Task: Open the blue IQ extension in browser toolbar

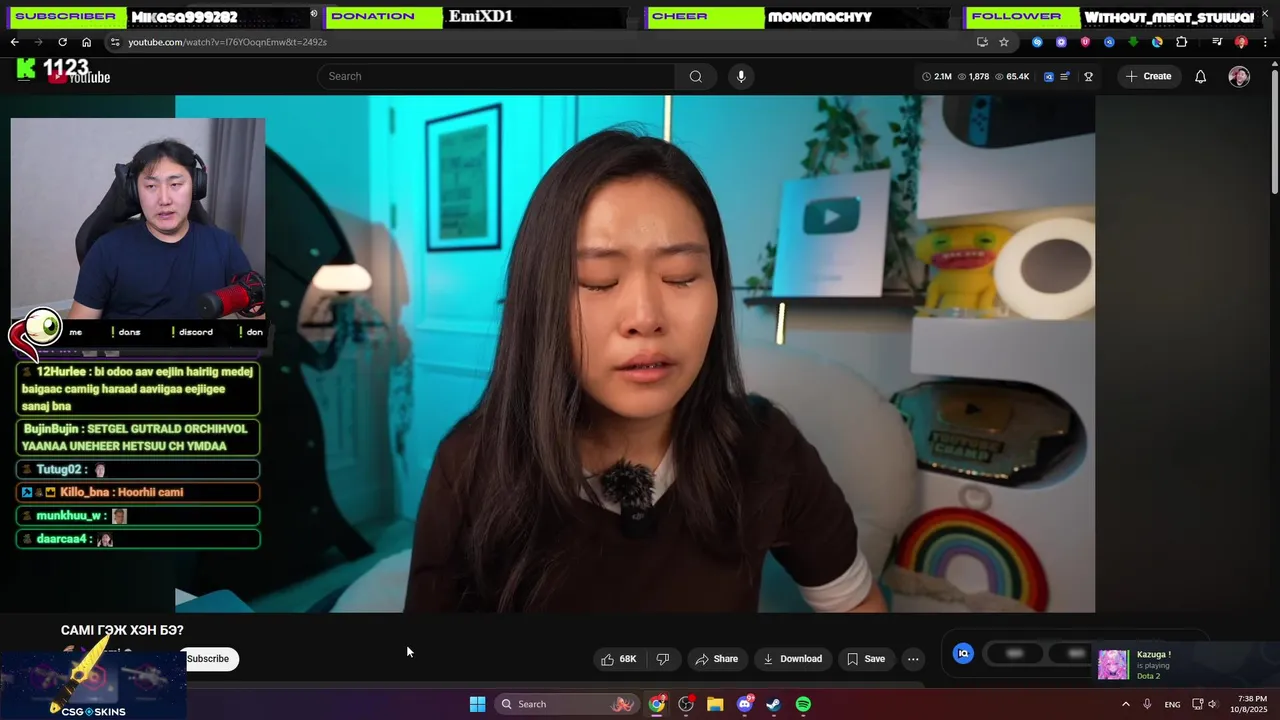Action: [1109, 42]
